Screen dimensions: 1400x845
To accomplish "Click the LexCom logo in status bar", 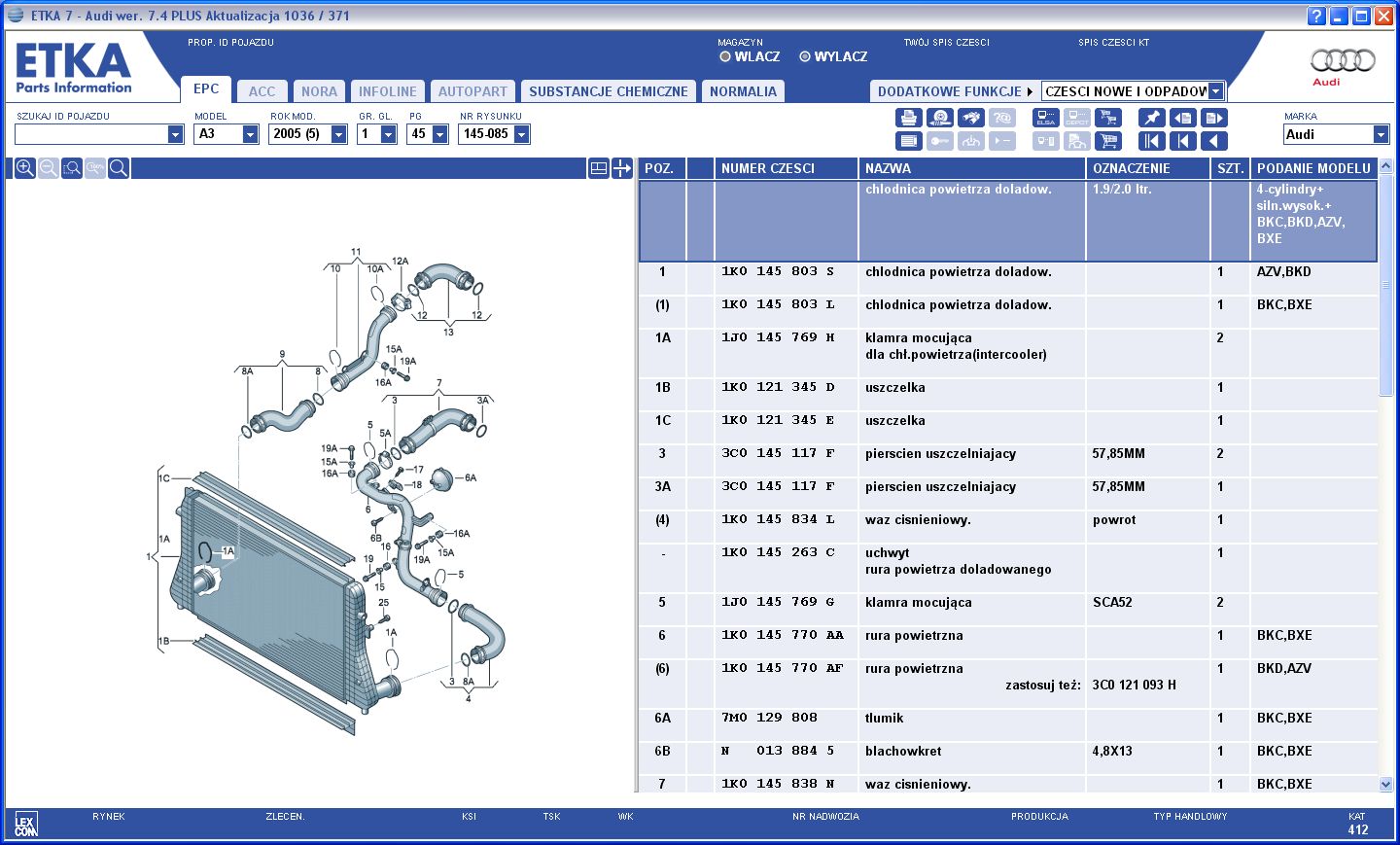I will (x=25, y=825).
